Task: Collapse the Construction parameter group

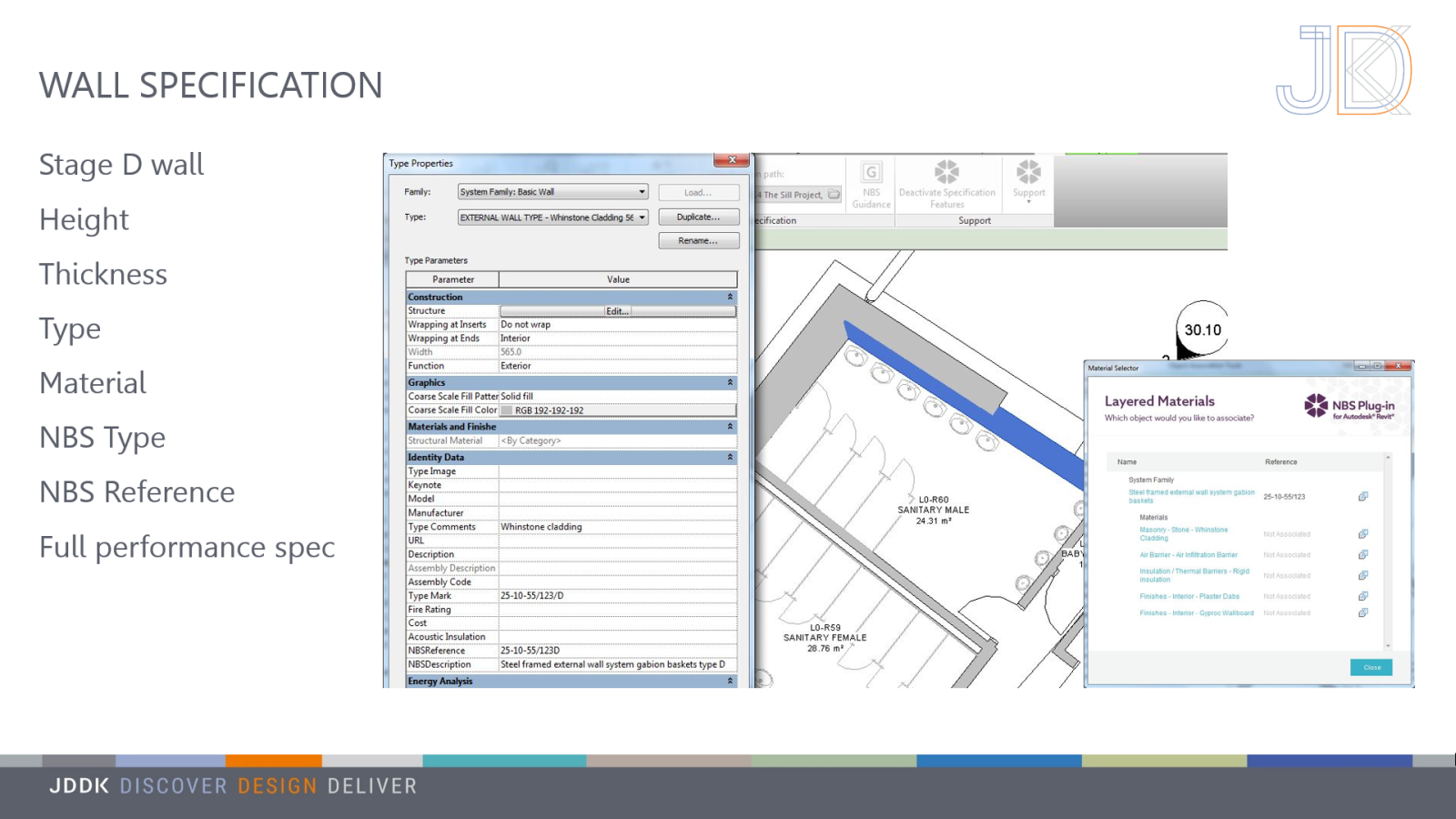Action: click(x=730, y=297)
